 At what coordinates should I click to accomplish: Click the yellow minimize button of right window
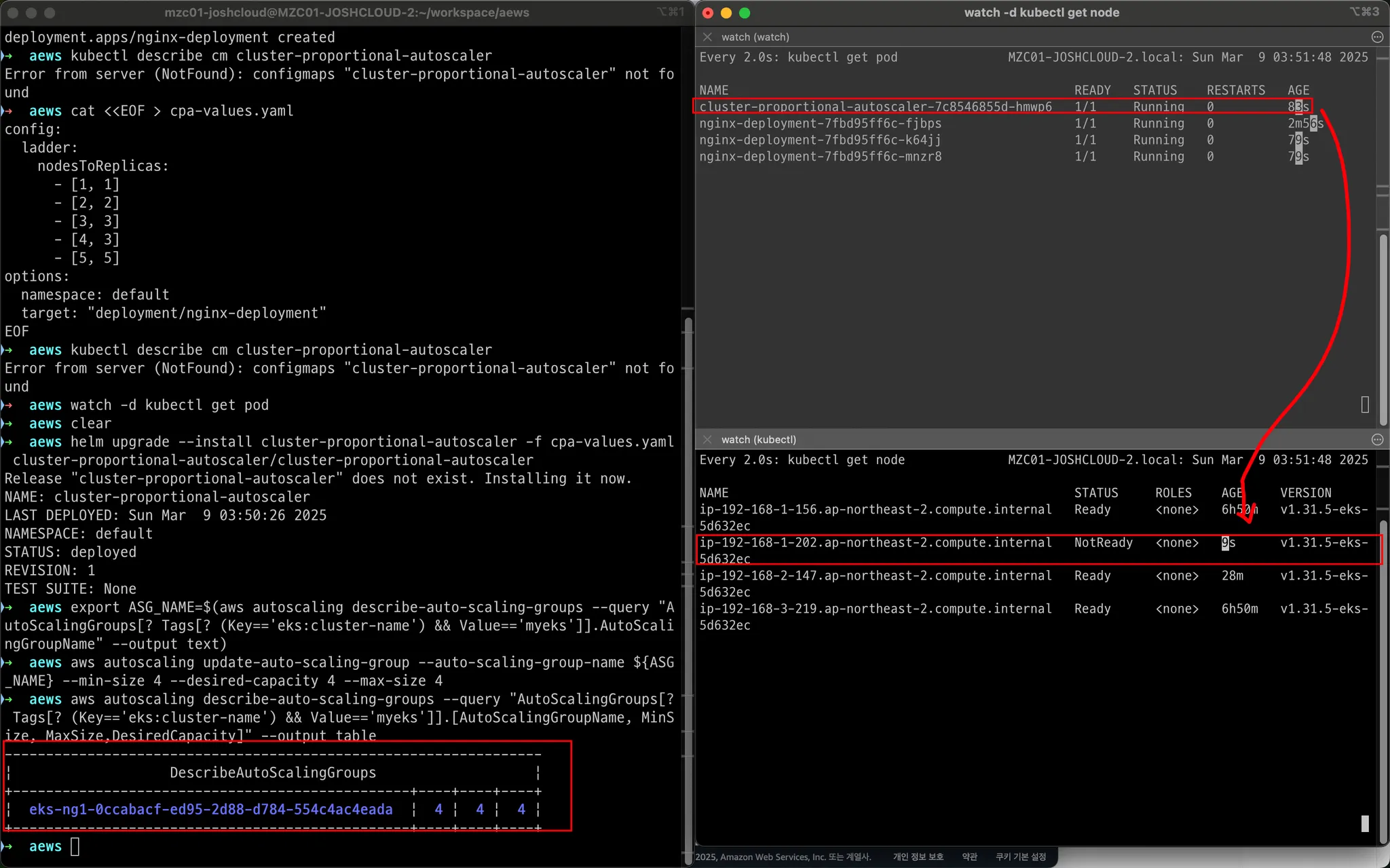pyautogui.click(x=726, y=13)
